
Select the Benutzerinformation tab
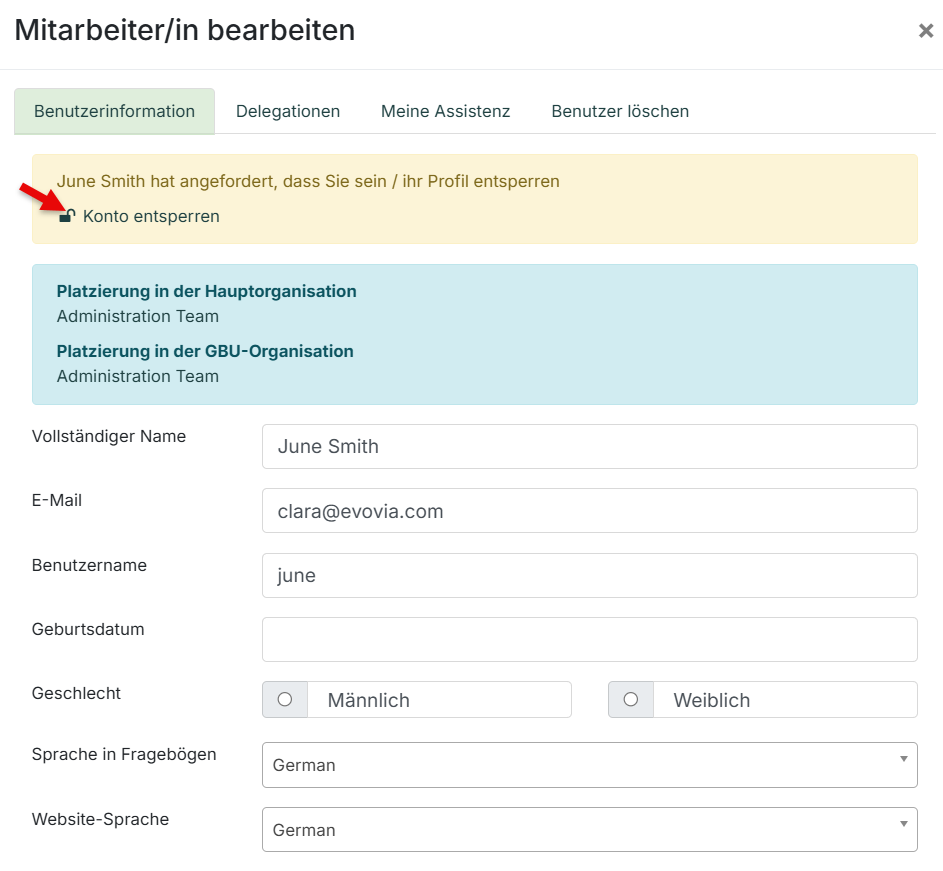coord(114,111)
